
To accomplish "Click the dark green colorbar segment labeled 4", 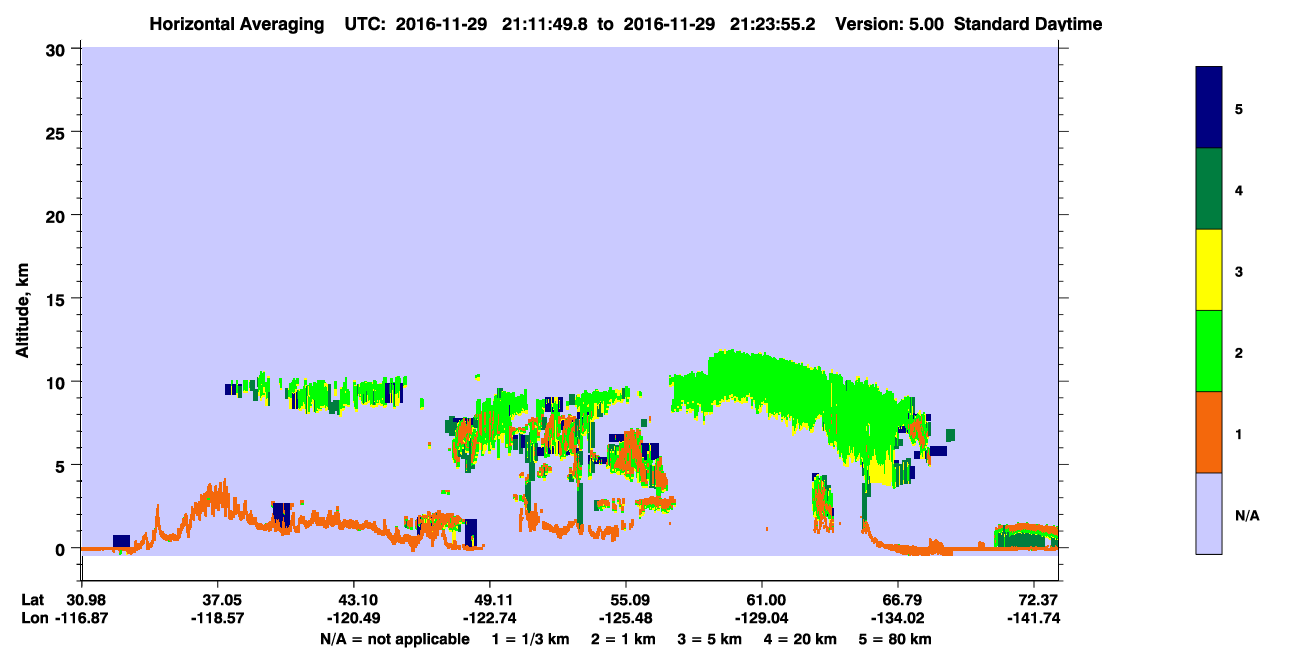I will click(1209, 189).
